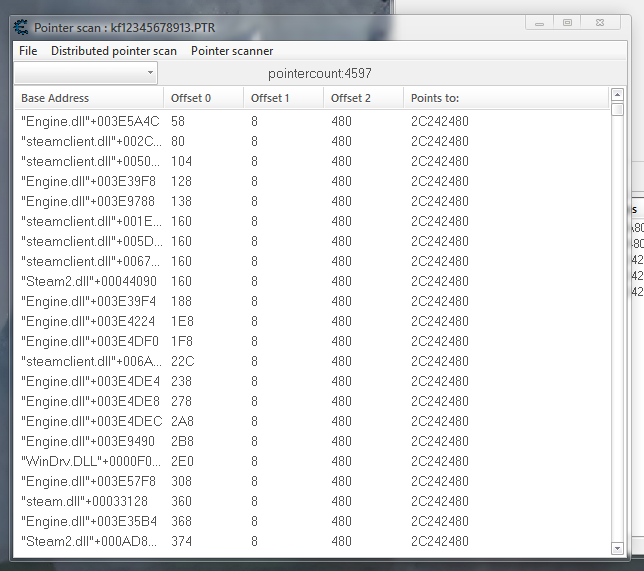The image size is (644, 571).
Task: Click Offset 0 value 58
Action: tap(178, 121)
